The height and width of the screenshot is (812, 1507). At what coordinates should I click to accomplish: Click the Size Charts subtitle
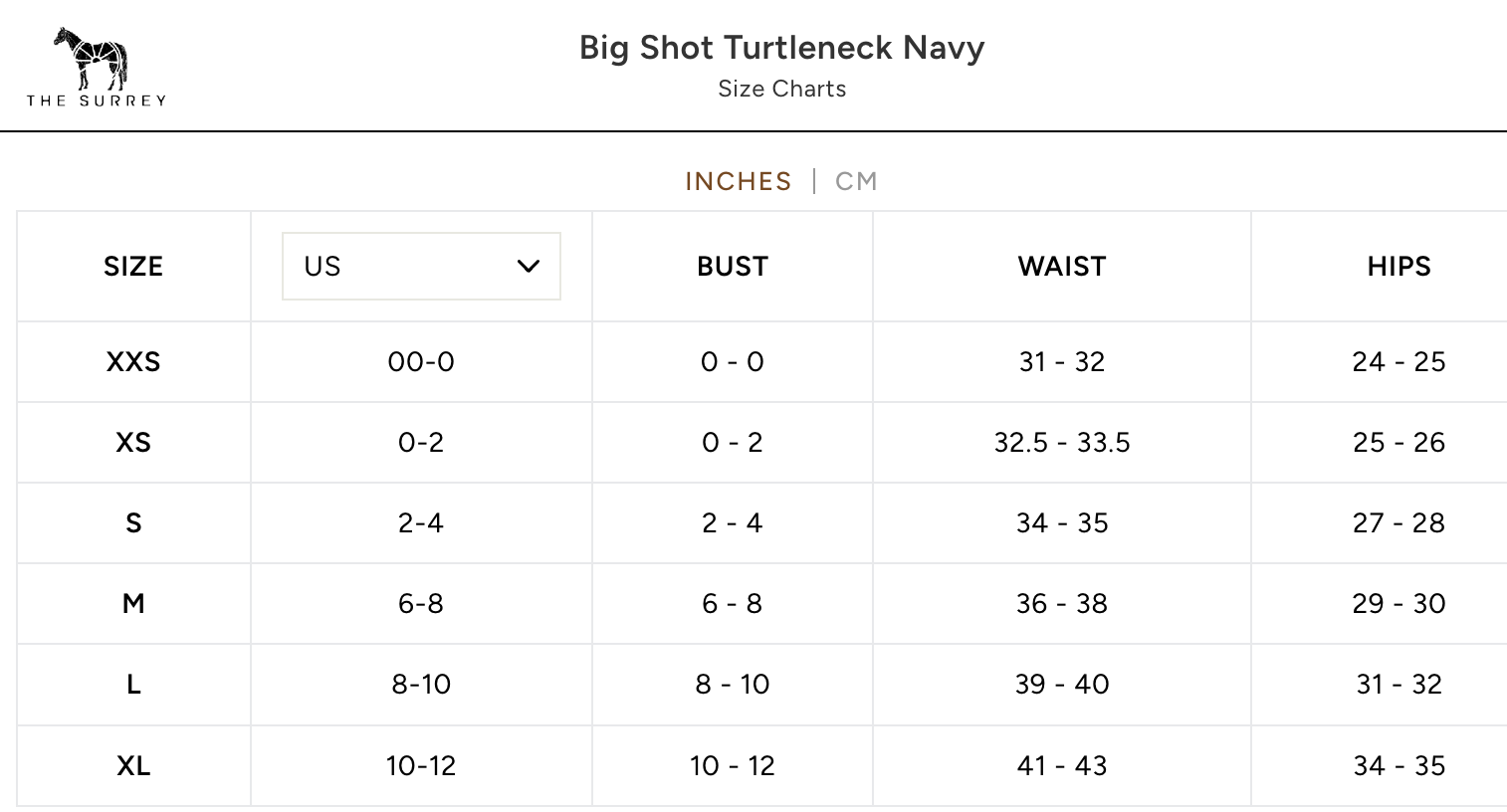click(x=782, y=89)
